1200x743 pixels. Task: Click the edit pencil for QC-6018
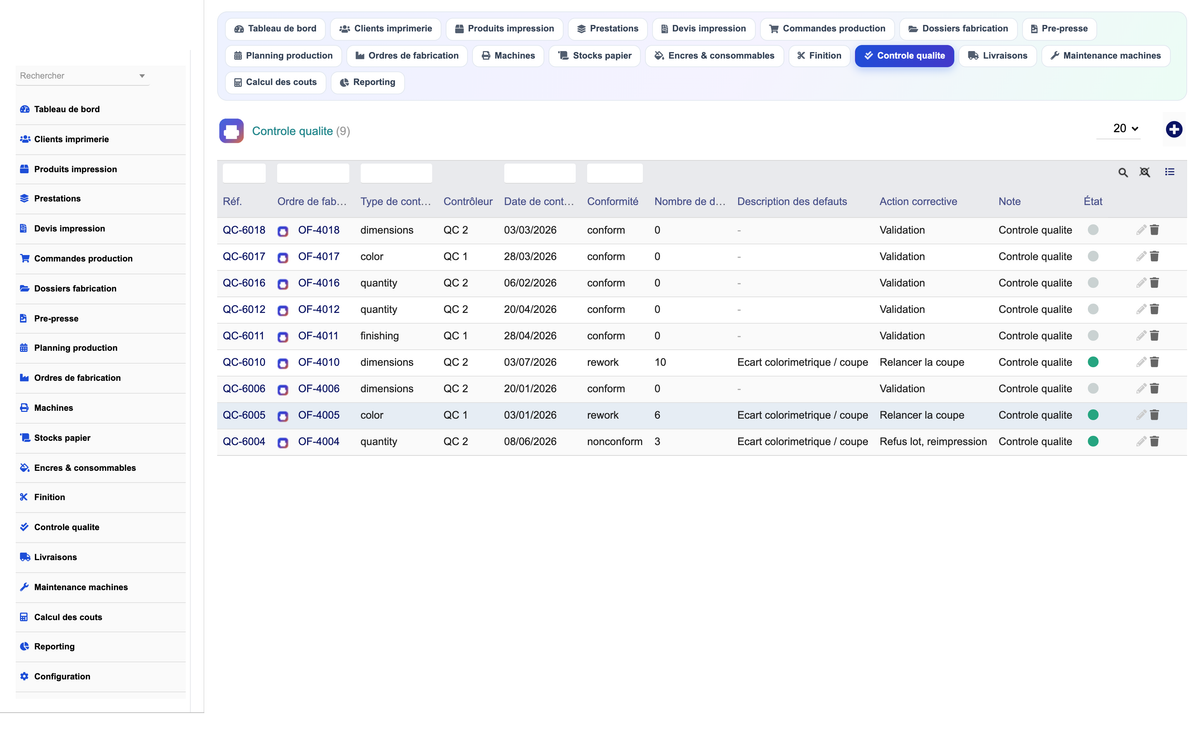coord(1141,230)
